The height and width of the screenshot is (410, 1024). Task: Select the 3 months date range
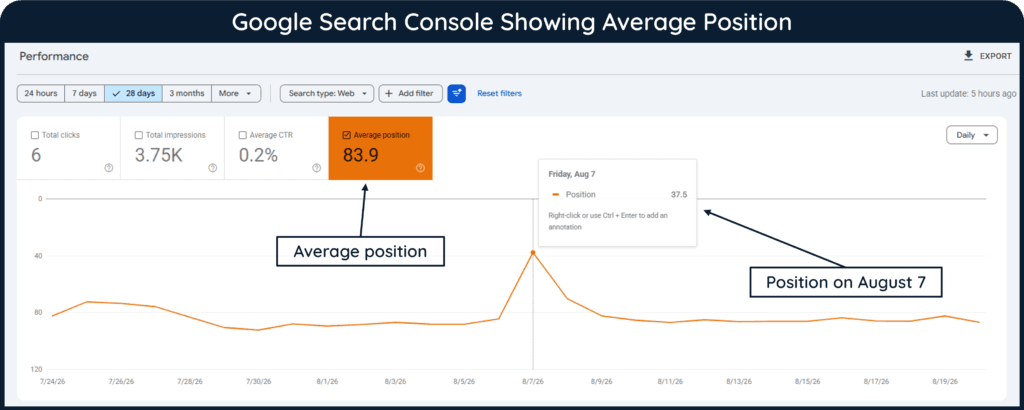[187, 93]
